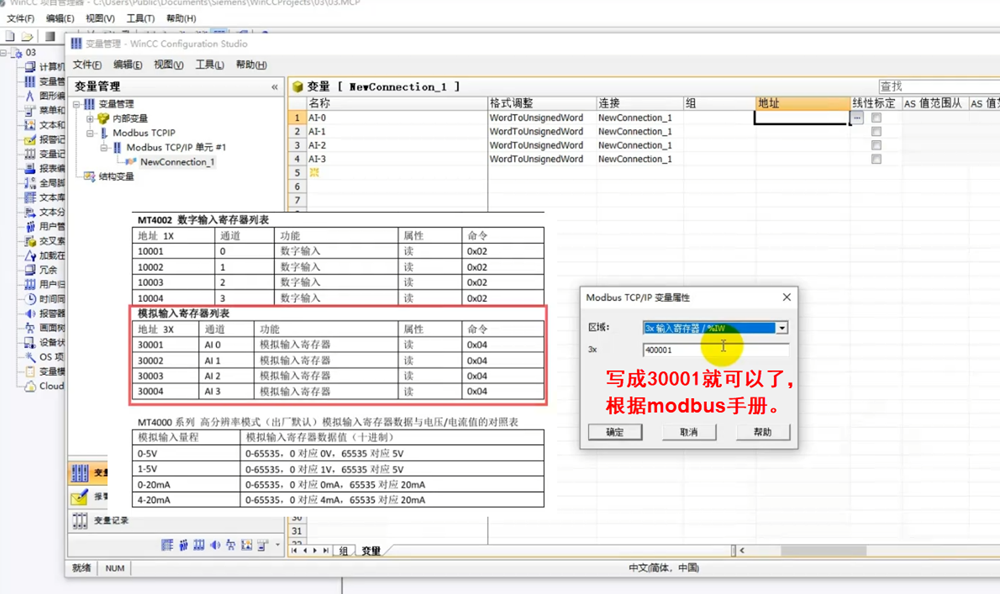
Task: Toggle 线性标定 checkbox for AI-0
Action: (x=876, y=118)
